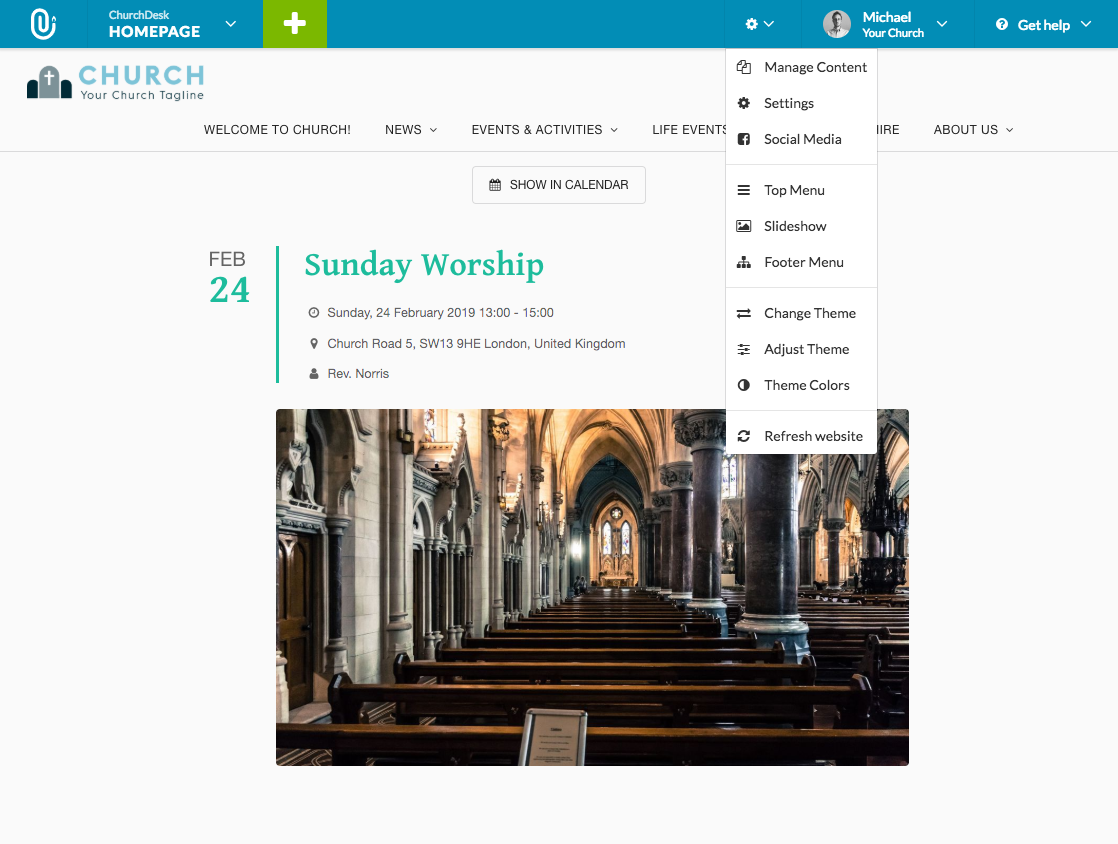Click the SHOW IN CALENDAR button
Image resolution: width=1118 pixels, height=844 pixels.
click(x=558, y=184)
